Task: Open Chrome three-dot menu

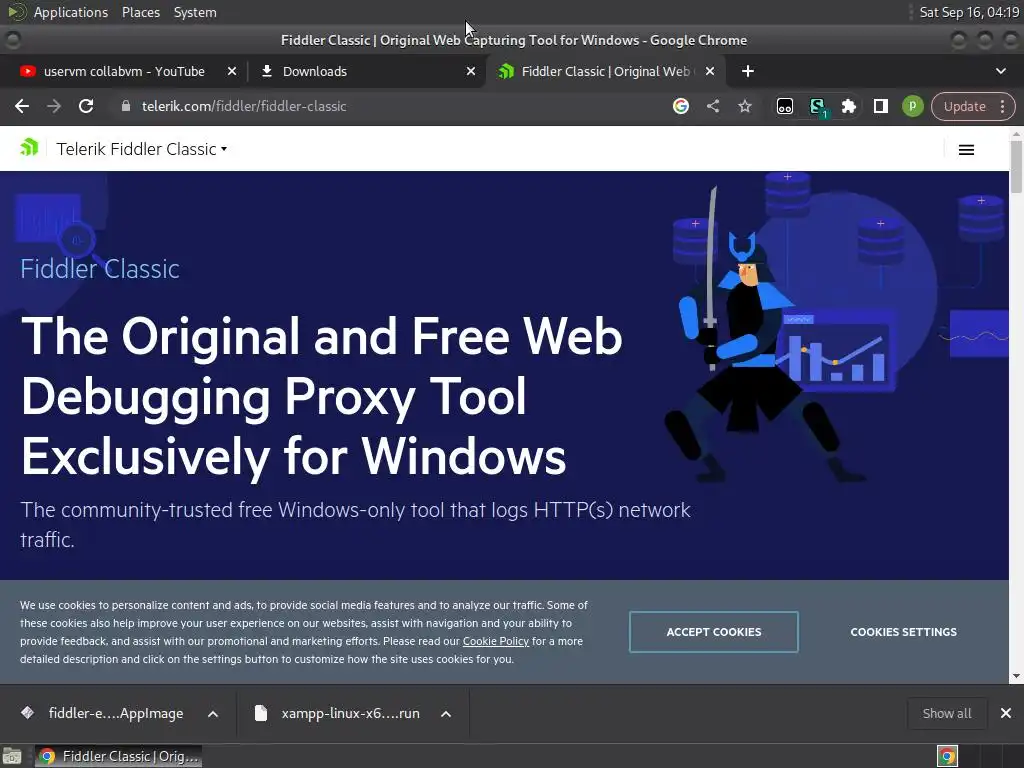Action: point(1002,106)
